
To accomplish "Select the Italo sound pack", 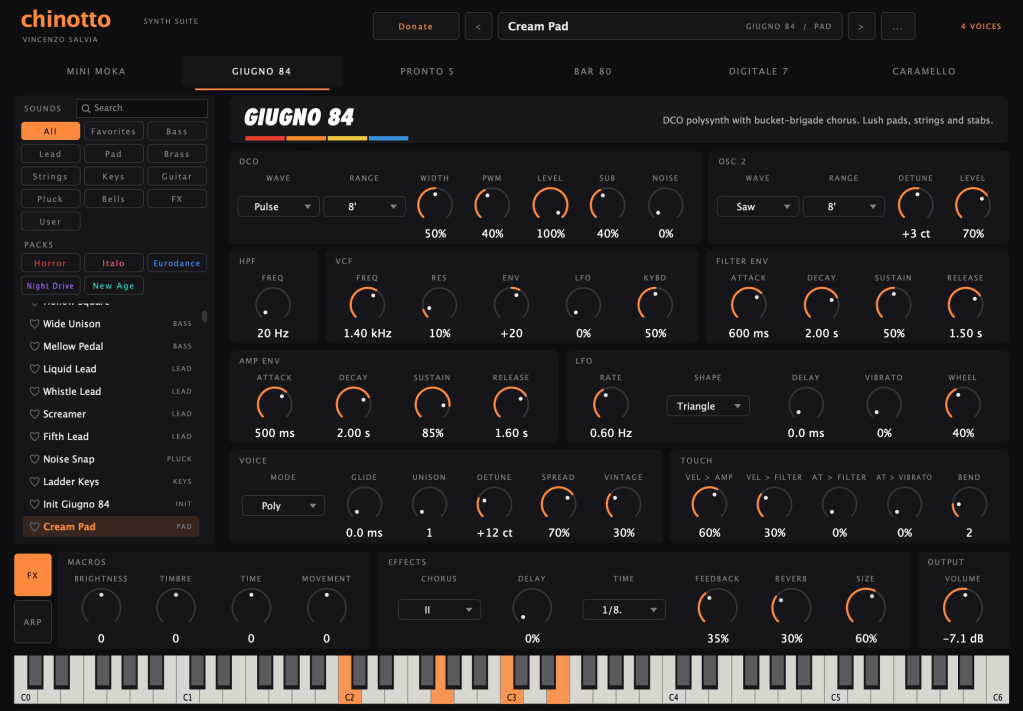I will tap(114, 263).
